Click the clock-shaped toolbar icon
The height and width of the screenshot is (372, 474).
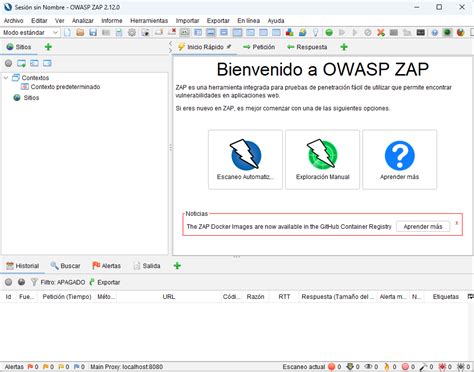click(x=368, y=32)
